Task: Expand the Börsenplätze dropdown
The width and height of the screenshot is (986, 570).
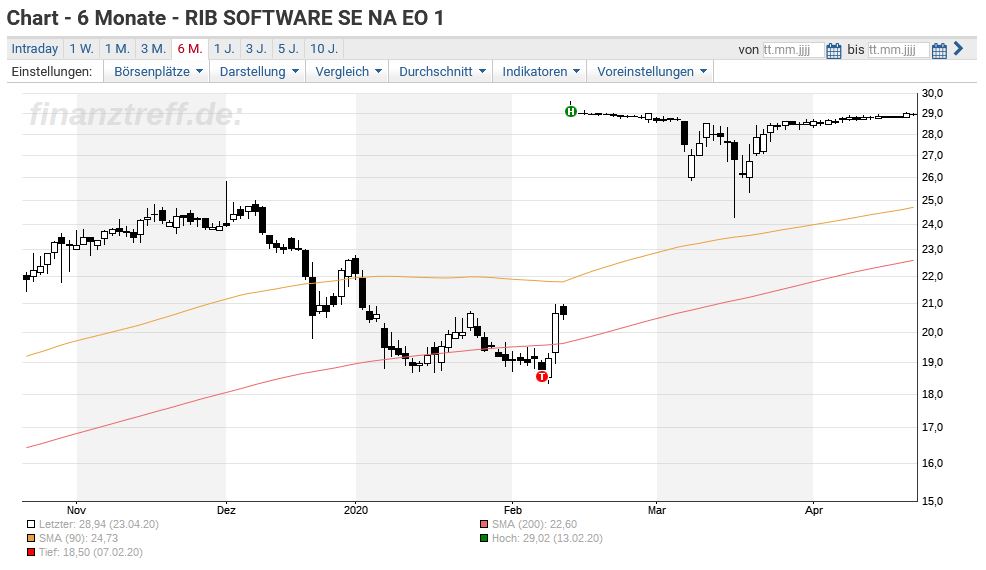Action: (x=157, y=72)
